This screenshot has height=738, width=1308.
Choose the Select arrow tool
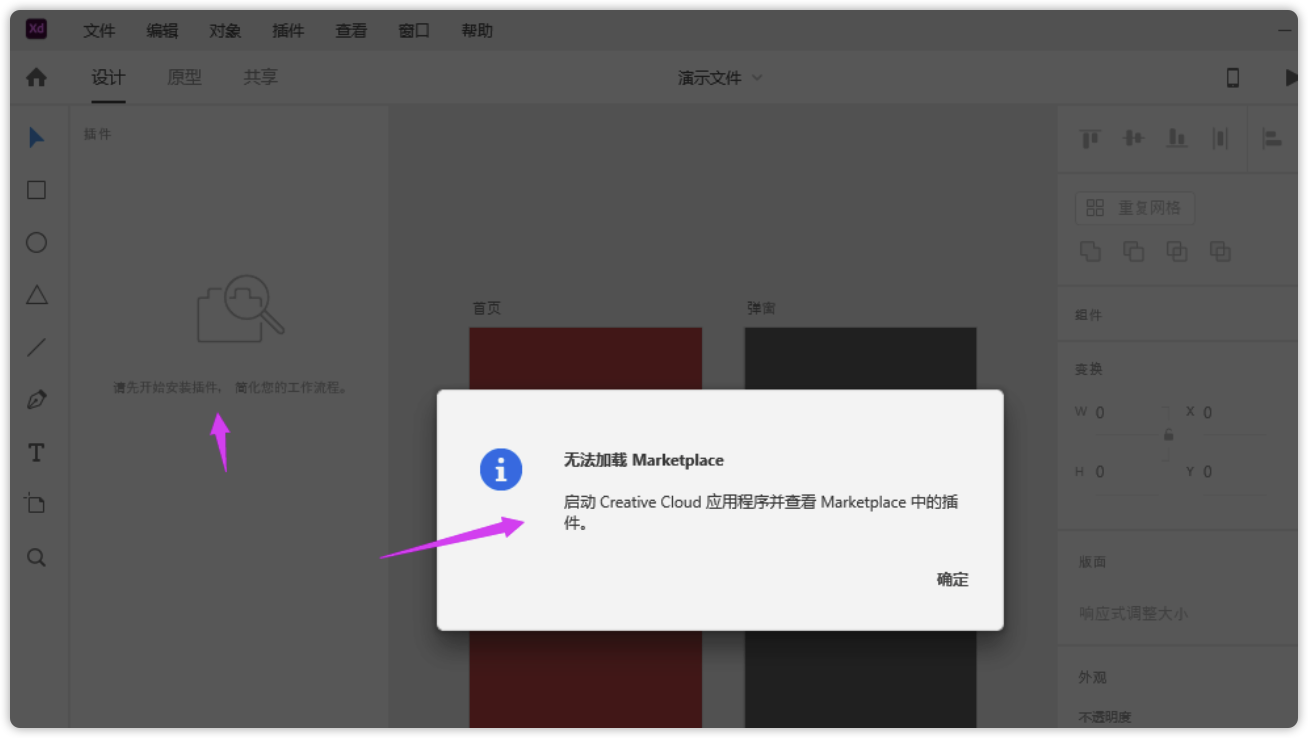tap(36, 138)
